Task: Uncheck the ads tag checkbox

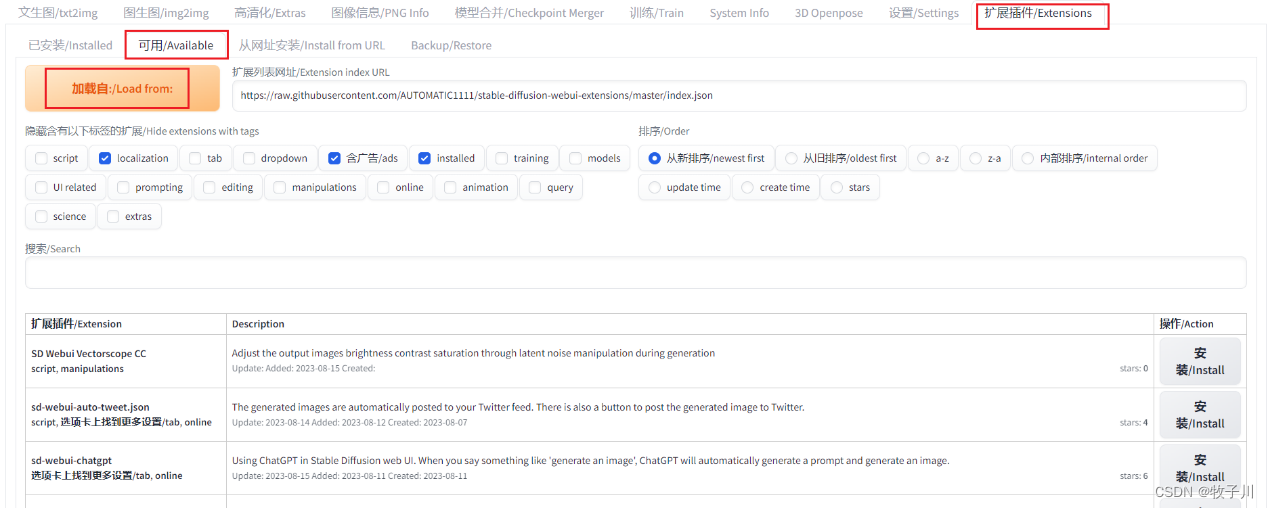Action: (x=335, y=158)
